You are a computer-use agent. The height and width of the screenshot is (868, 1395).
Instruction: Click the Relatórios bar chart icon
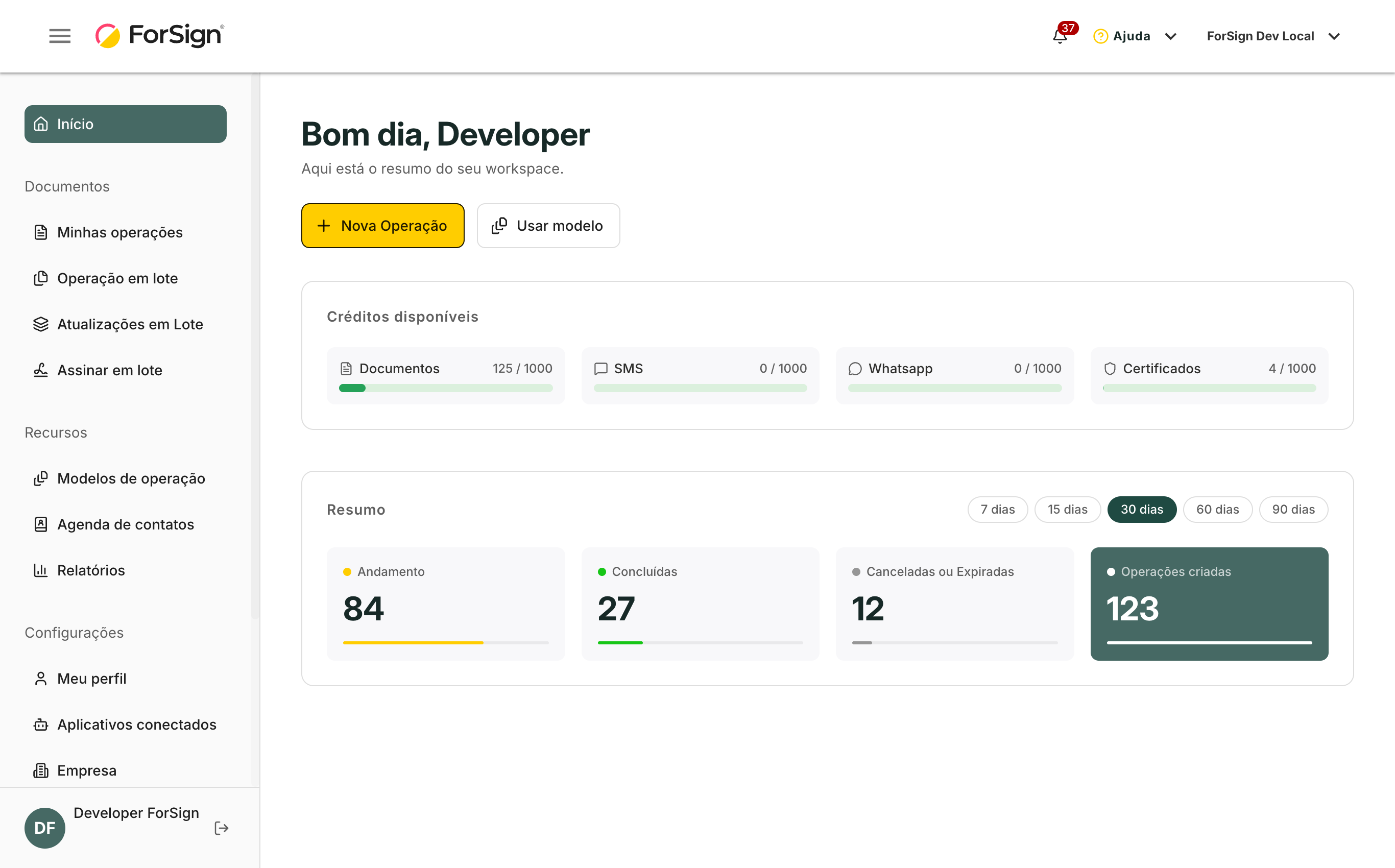click(x=41, y=570)
